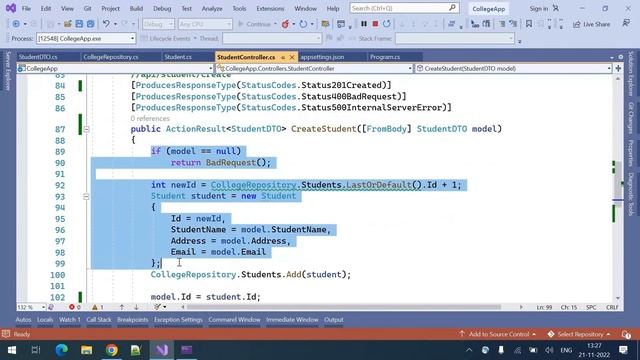Click the Open File folder icon

coord(67,24)
